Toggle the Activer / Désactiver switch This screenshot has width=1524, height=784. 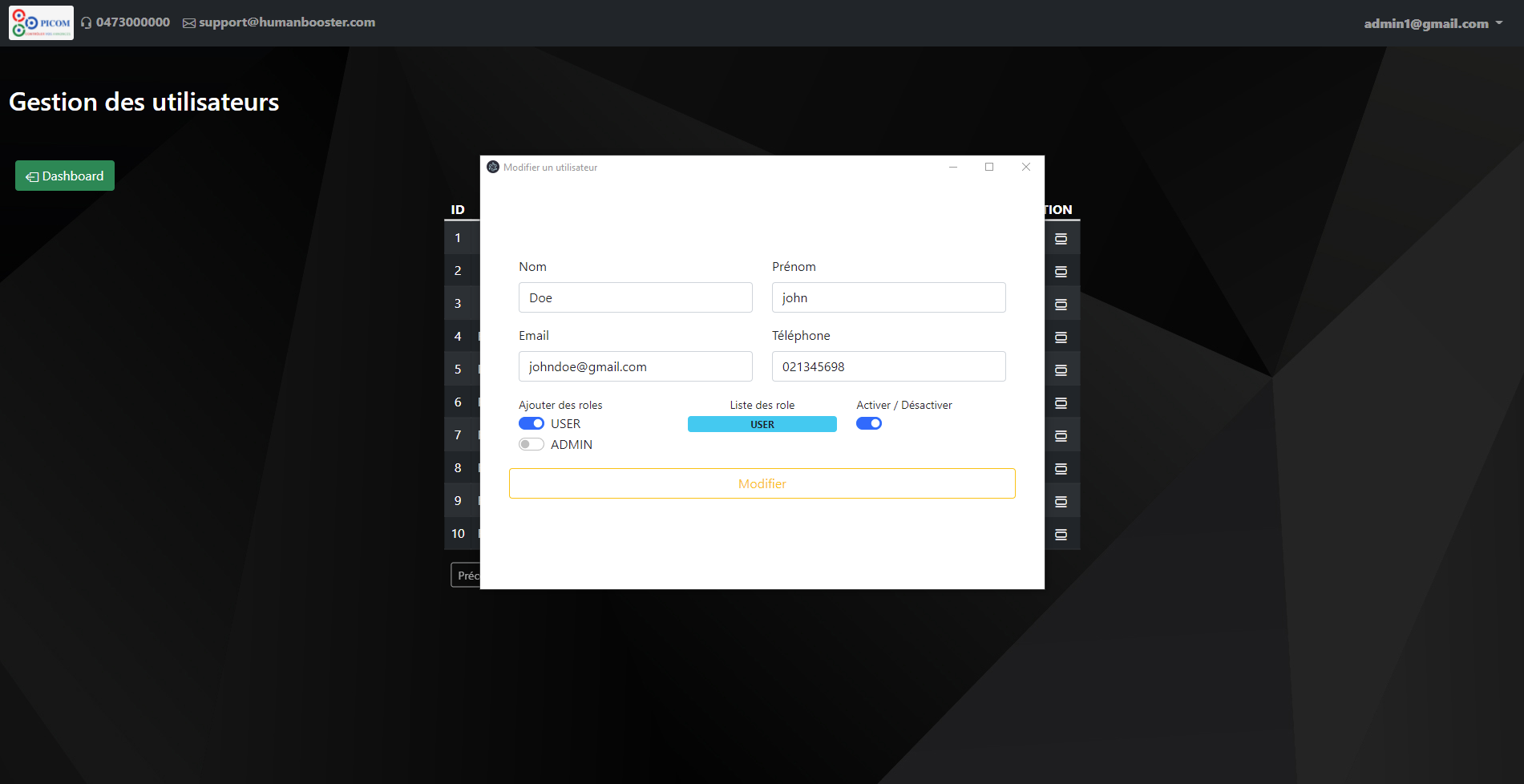[869, 423]
